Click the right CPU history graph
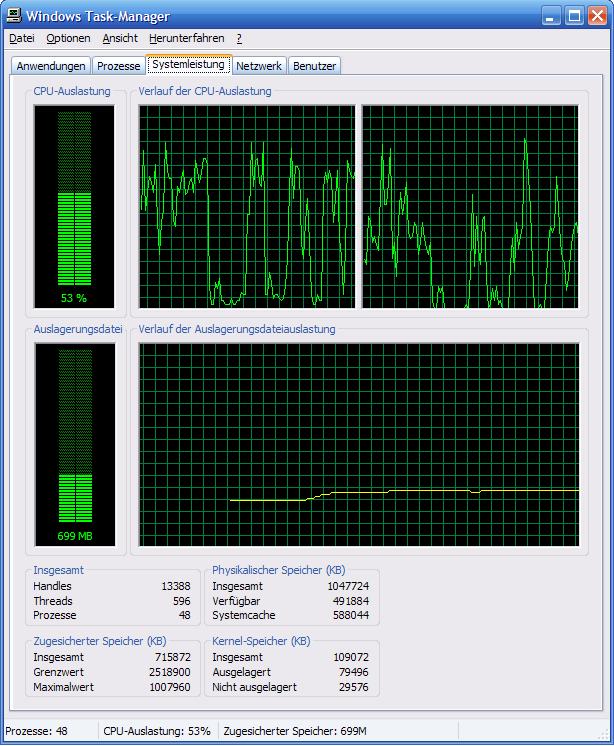This screenshot has height=746, width=614. point(470,206)
